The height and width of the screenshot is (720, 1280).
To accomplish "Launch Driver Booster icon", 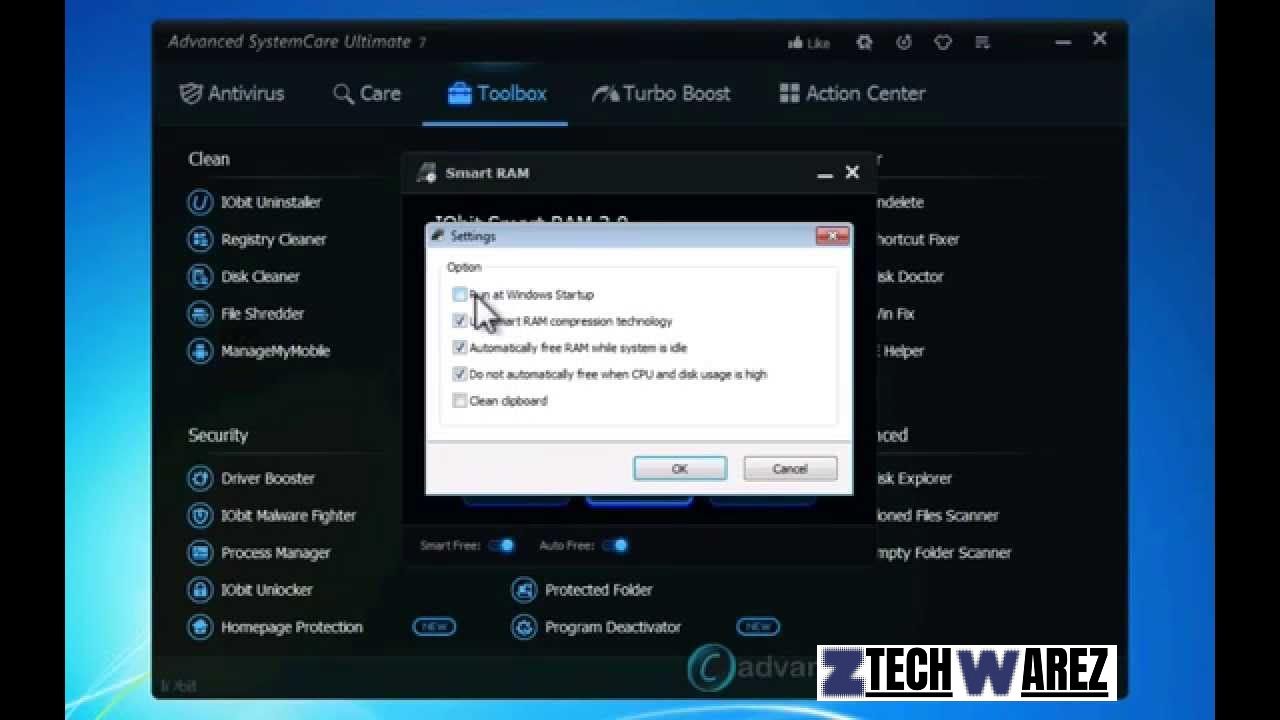I will 200,478.
